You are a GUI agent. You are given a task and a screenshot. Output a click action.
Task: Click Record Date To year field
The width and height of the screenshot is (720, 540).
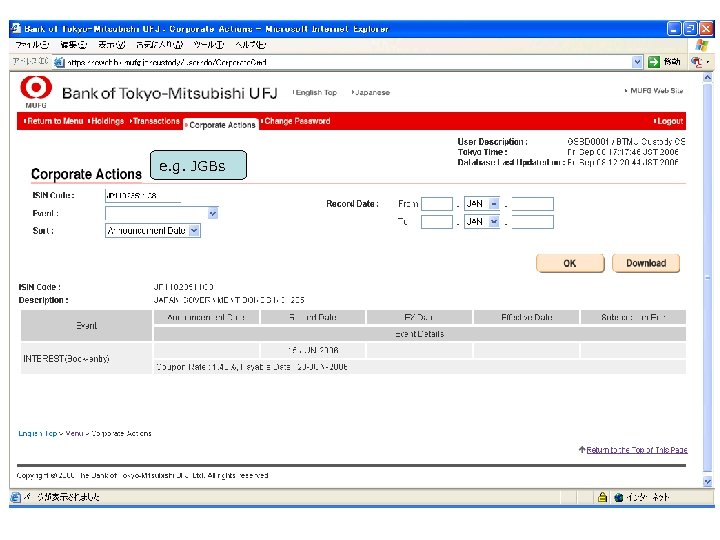533,222
